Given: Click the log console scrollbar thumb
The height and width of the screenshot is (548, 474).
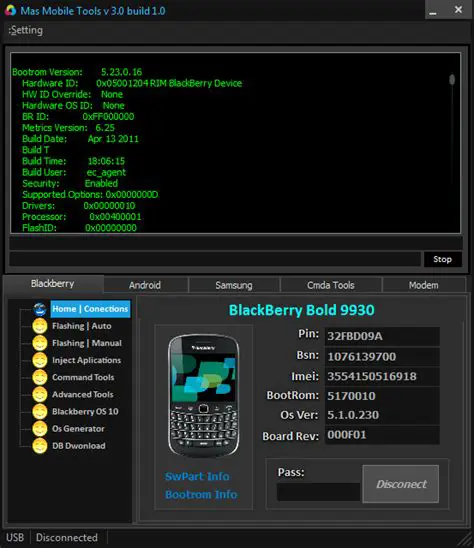Looking at the screenshot, I should (x=452, y=80).
